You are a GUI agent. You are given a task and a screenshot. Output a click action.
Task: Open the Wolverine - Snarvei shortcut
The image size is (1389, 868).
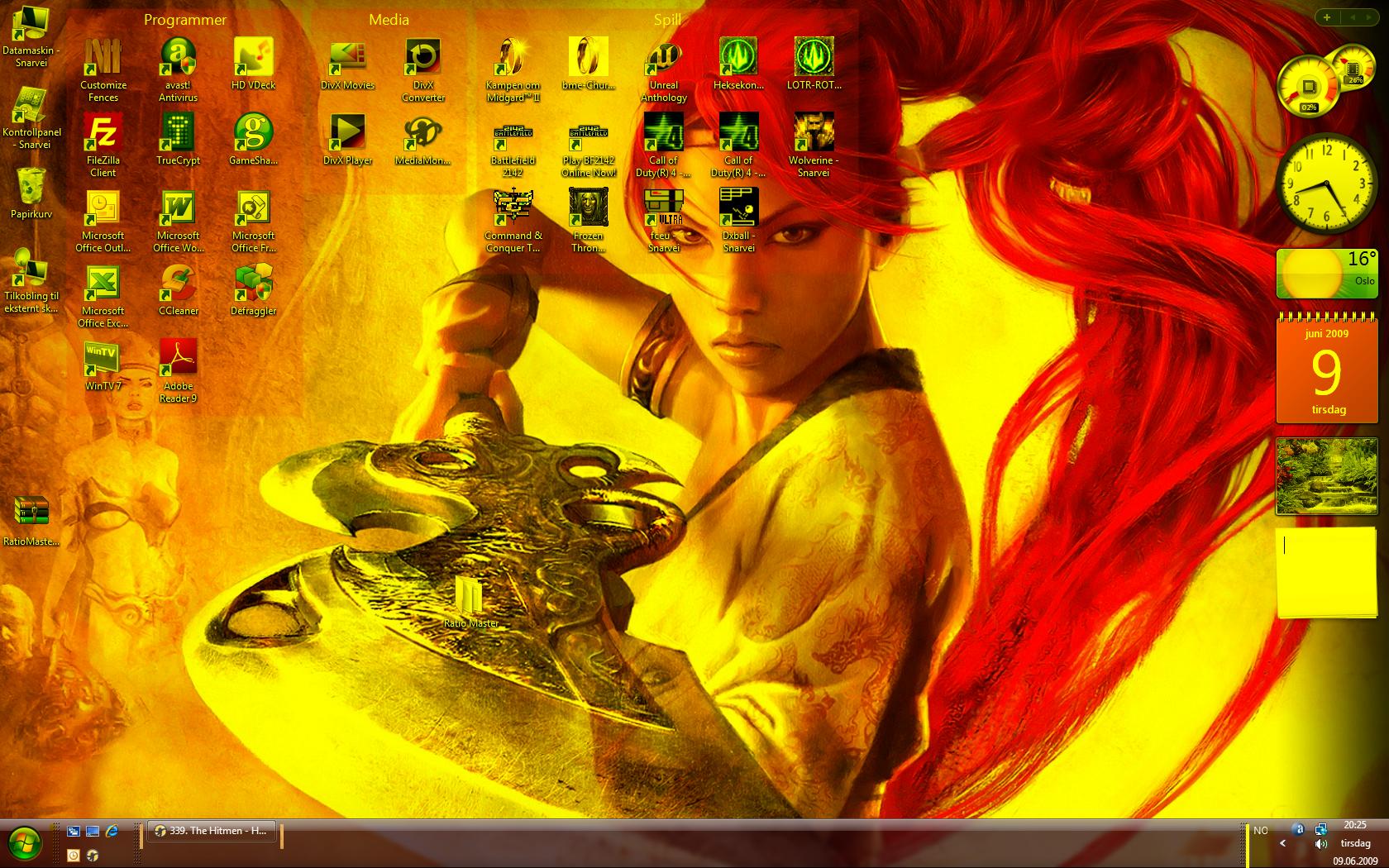814,145
